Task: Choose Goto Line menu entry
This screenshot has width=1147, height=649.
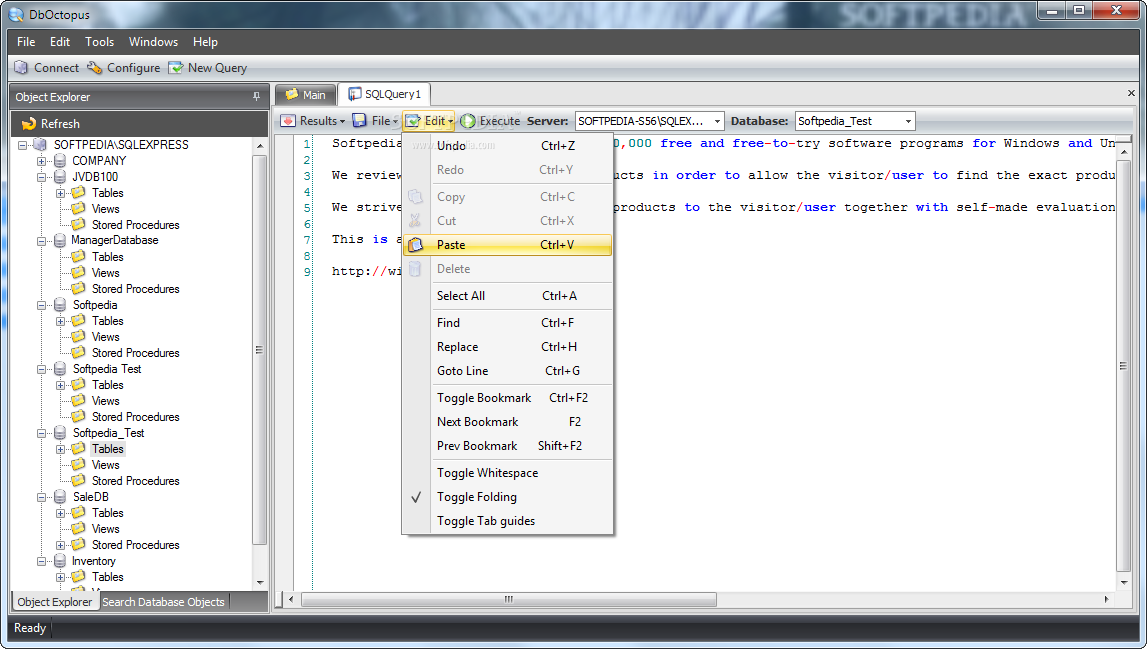Action: pos(508,371)
